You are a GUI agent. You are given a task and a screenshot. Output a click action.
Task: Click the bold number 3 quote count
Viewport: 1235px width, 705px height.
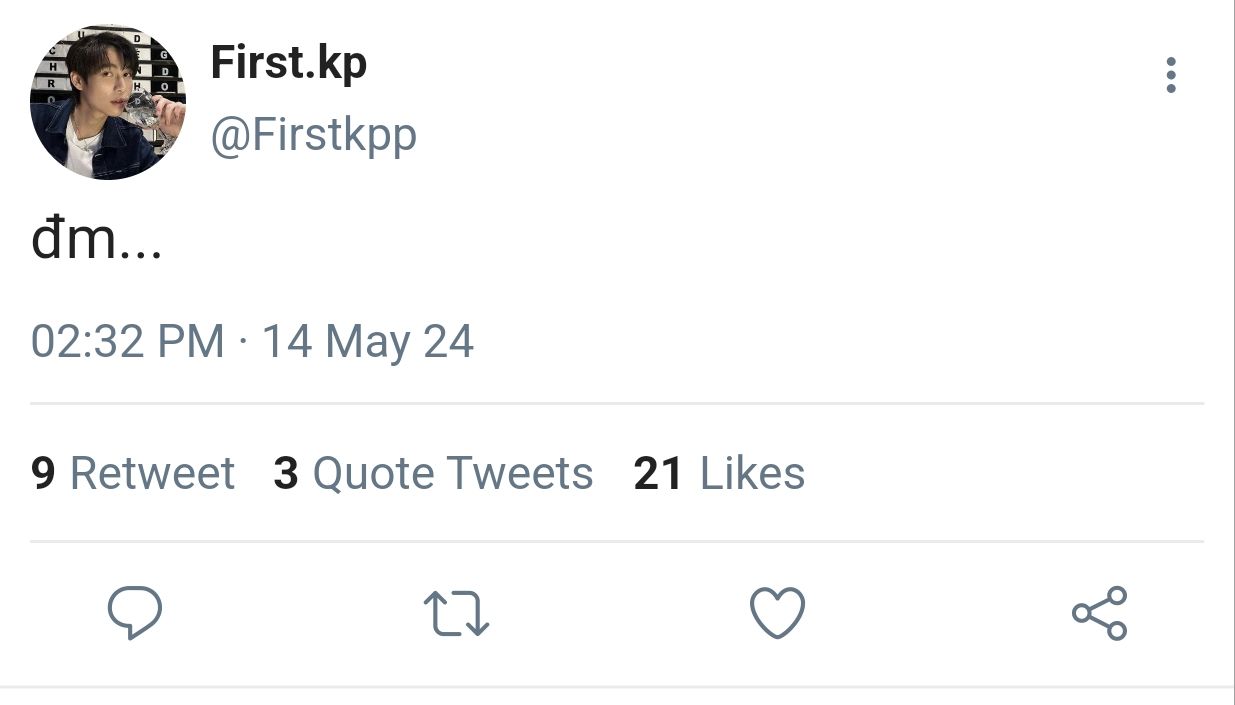[x=286, y=473]
